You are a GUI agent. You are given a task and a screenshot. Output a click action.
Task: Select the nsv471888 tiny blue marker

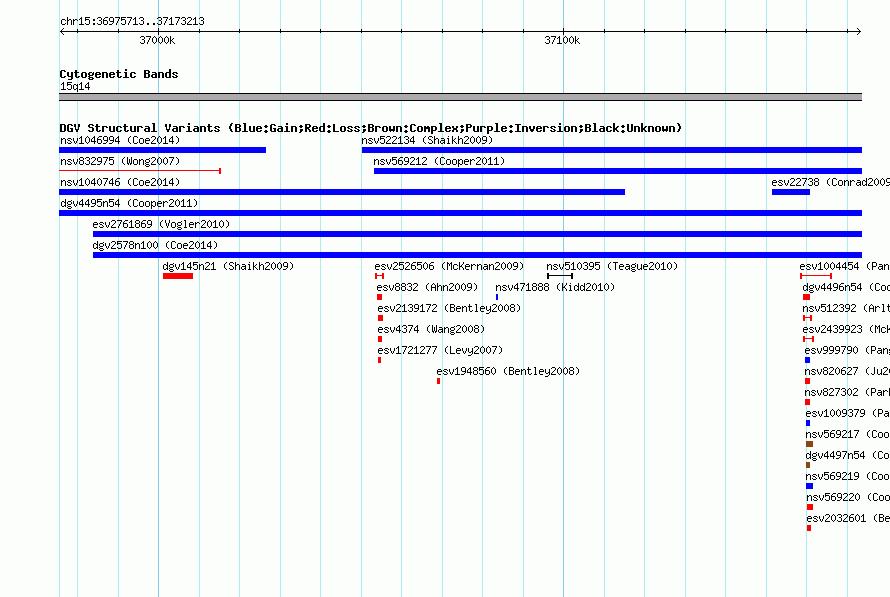point(497,297)
